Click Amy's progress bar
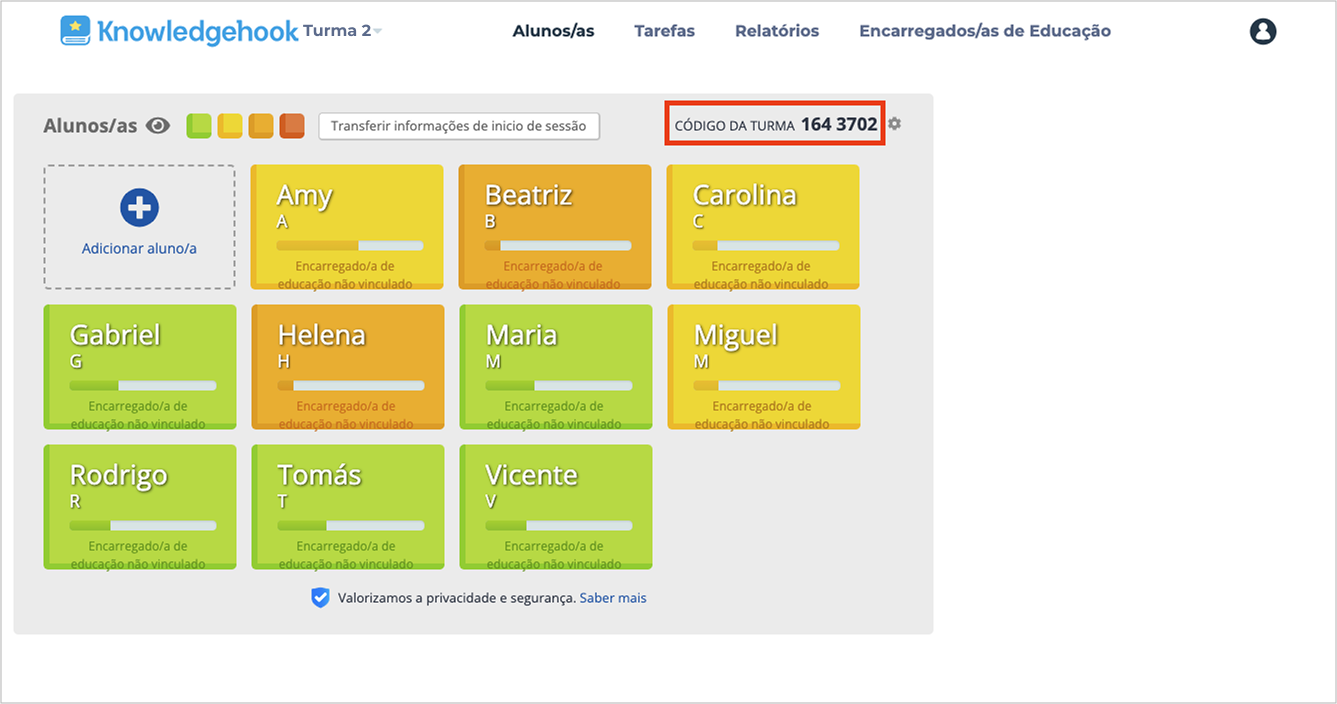Viewport: 1337px width, 704px height. point(350,245)
